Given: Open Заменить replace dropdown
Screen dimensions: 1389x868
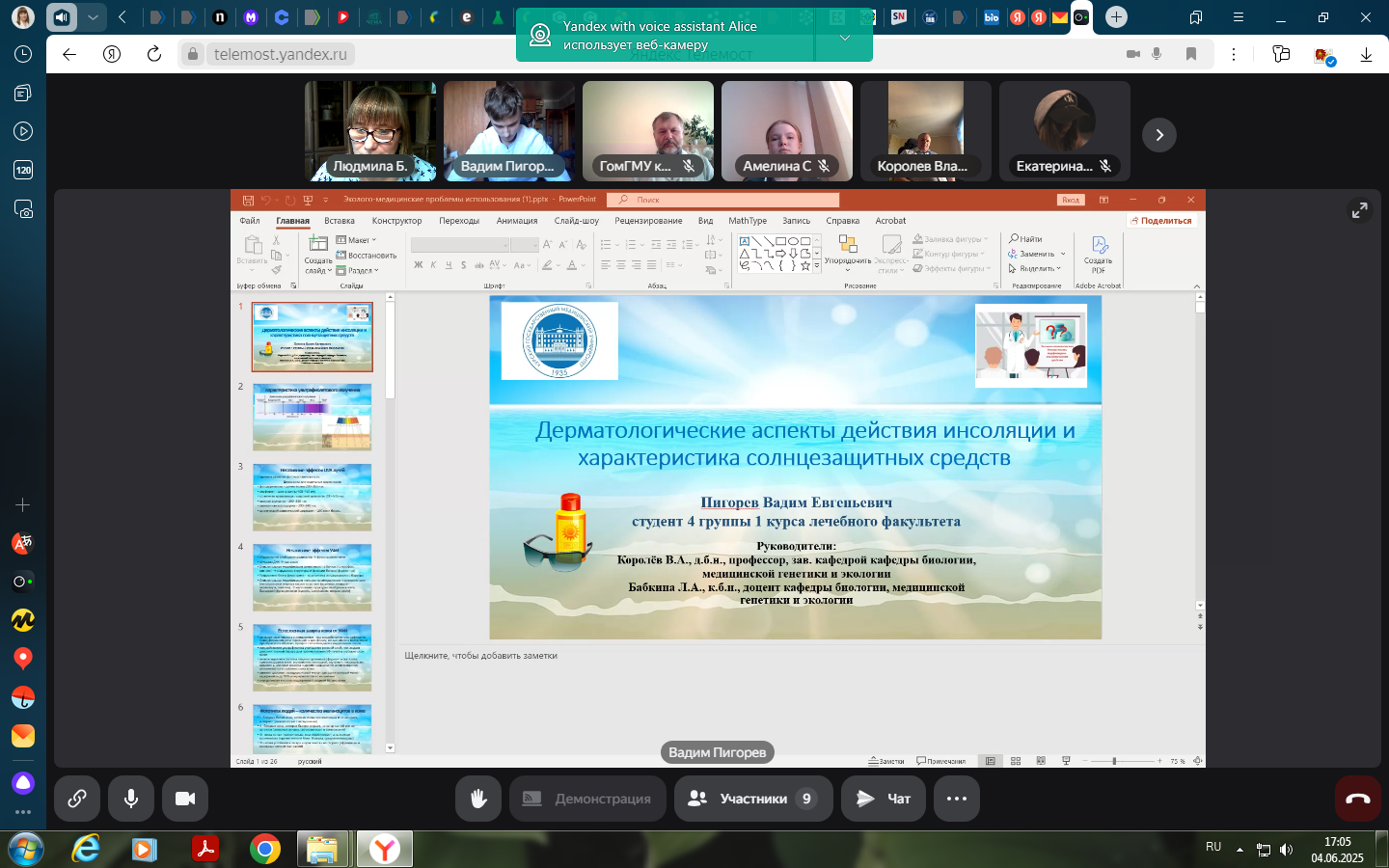Looking at the screenshot, I should 1037,254.
